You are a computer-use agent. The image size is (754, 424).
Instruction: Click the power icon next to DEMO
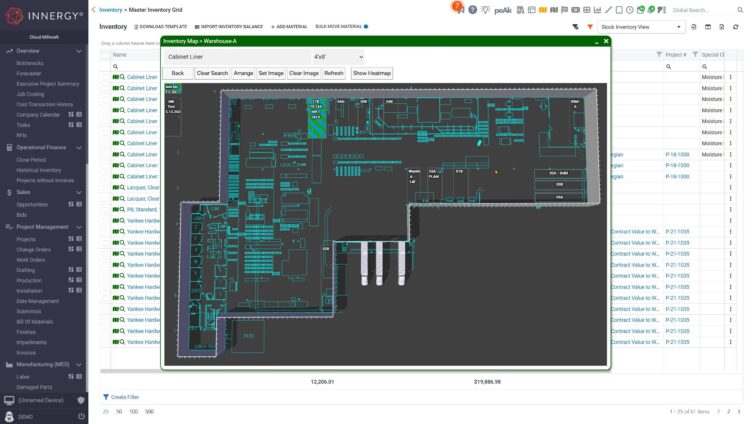(x=81, y=416)
